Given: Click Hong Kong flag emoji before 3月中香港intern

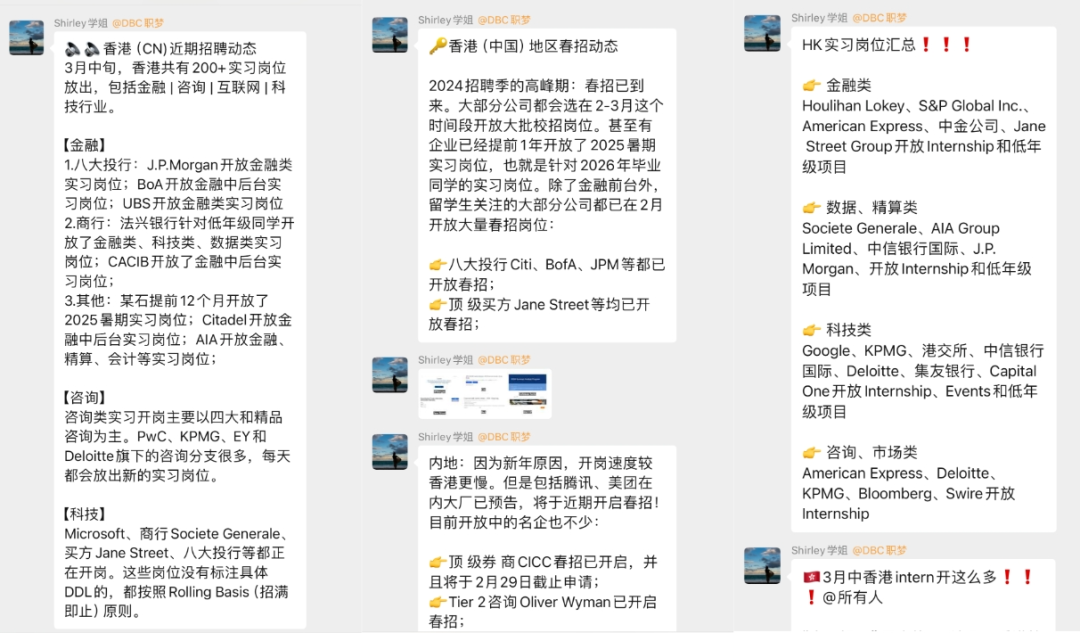Looking at the screenshot, I should pos(811,577).
